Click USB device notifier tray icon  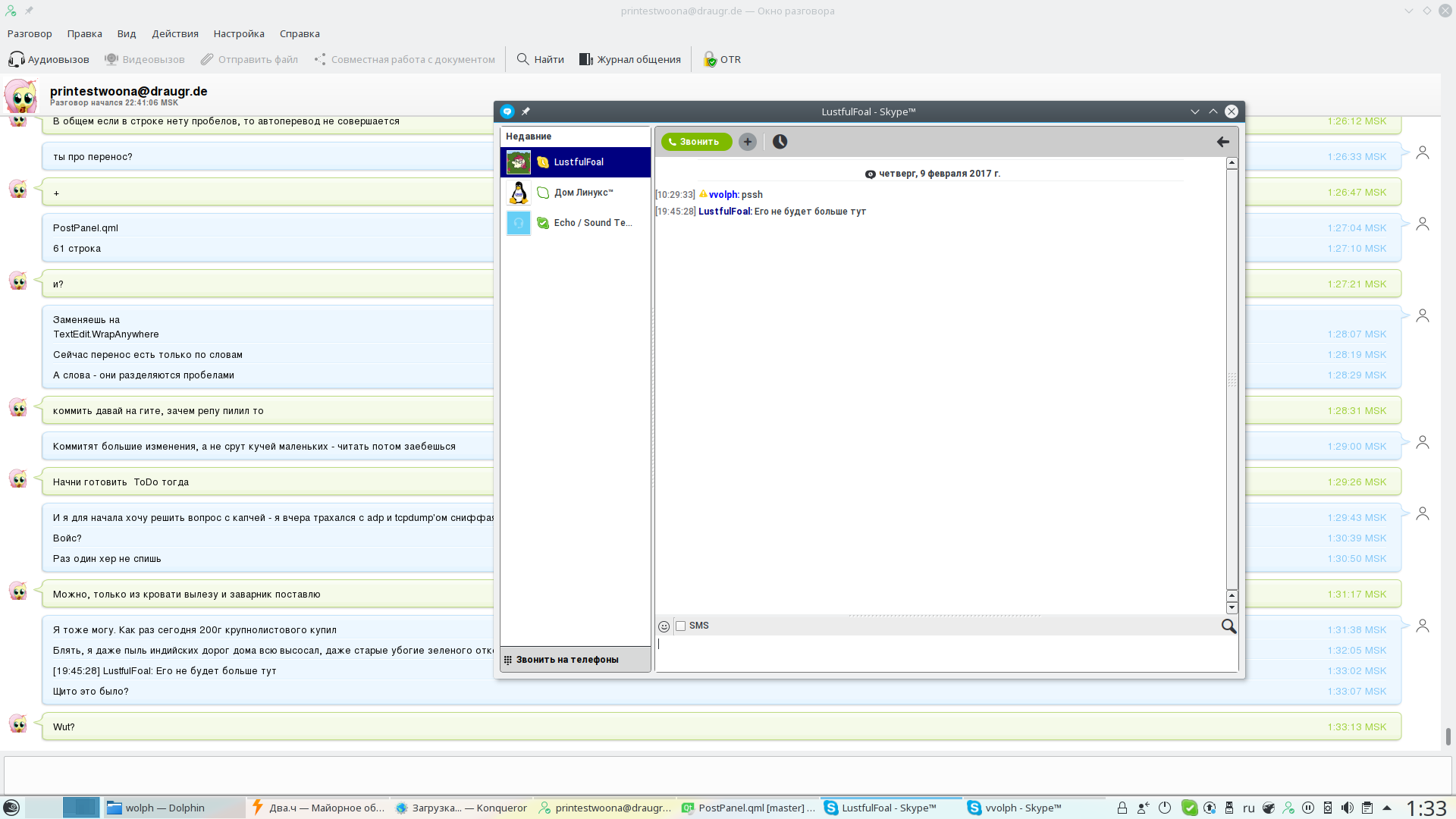[x=1229, y=808]
